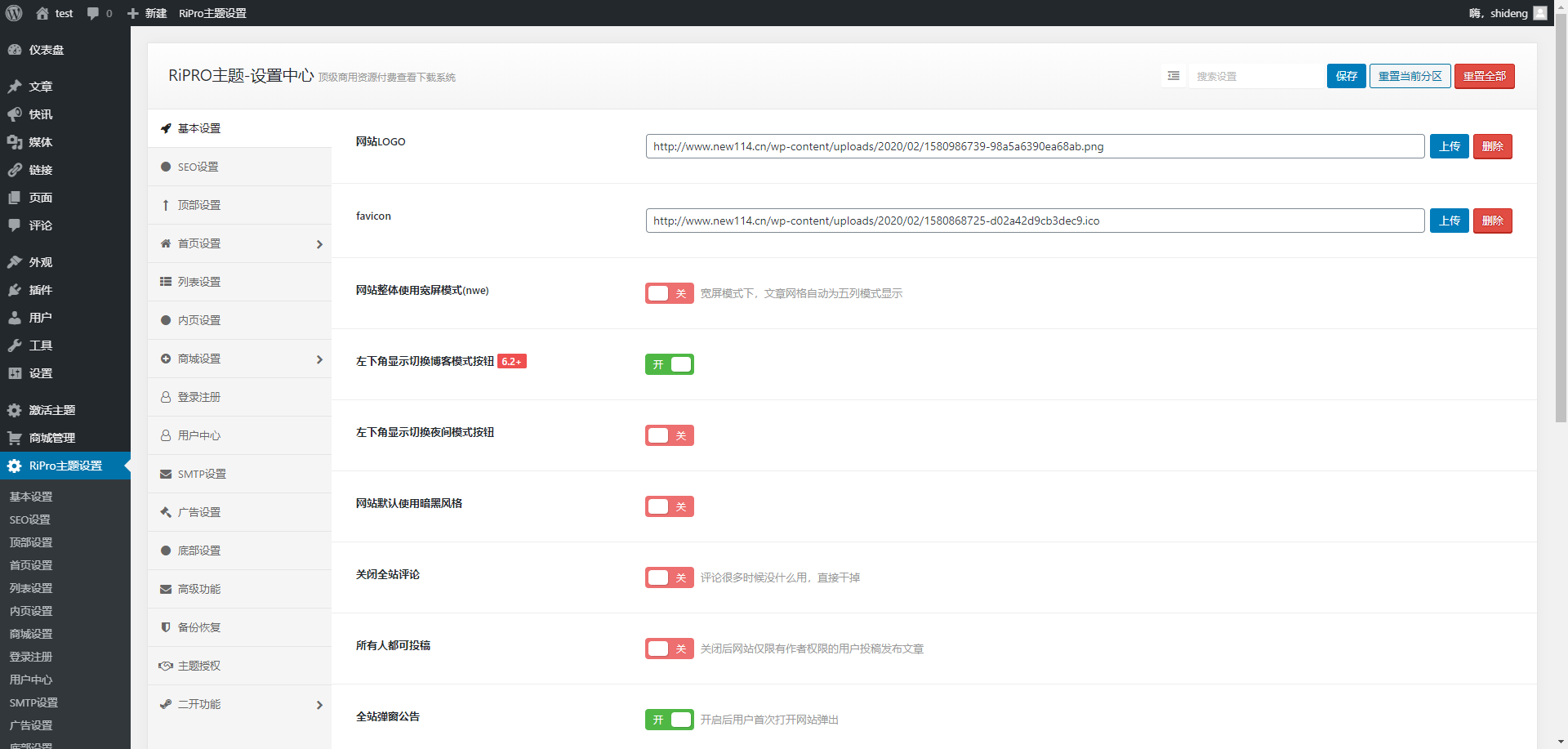Screen dimensions: 1568x749
Task: Expand the 首页设置 chevron
Action: point(319,244)
